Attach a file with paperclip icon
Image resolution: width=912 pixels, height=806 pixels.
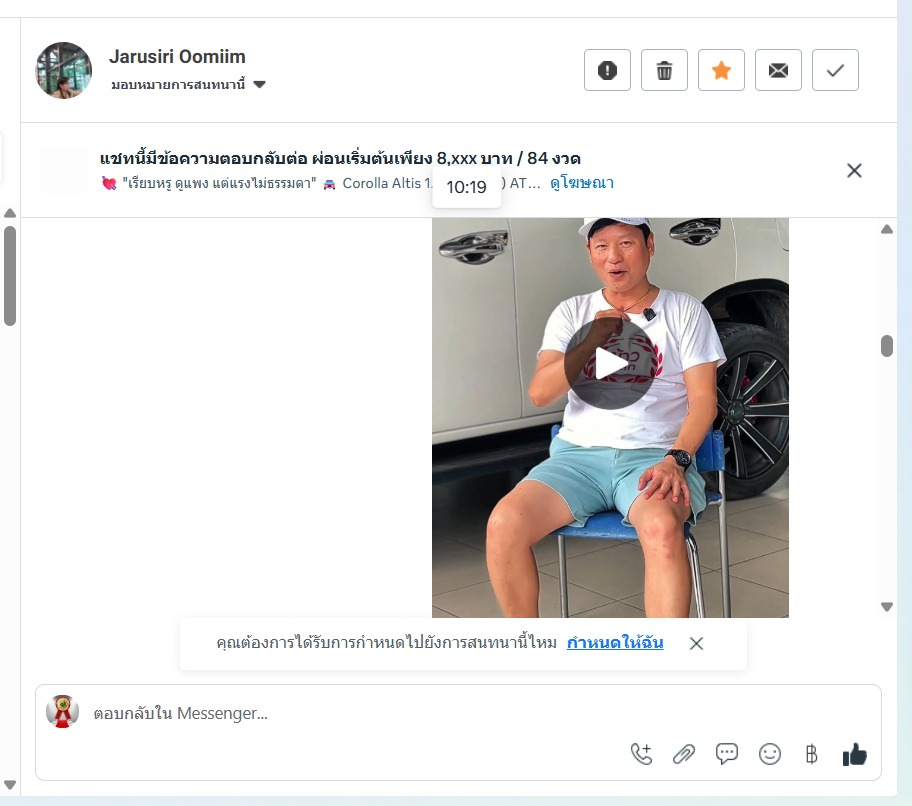[x=684, y=754]
